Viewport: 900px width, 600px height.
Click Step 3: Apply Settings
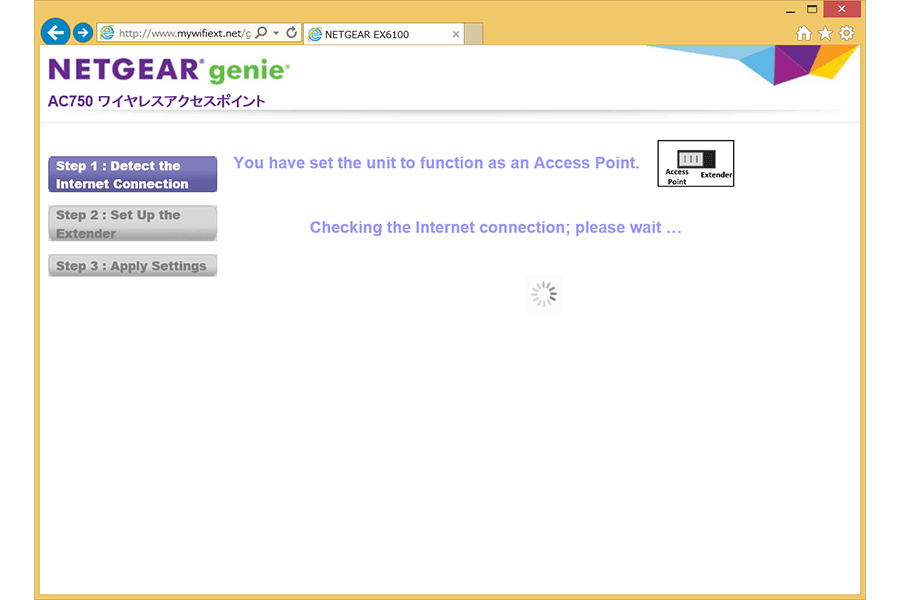(132, 266)
